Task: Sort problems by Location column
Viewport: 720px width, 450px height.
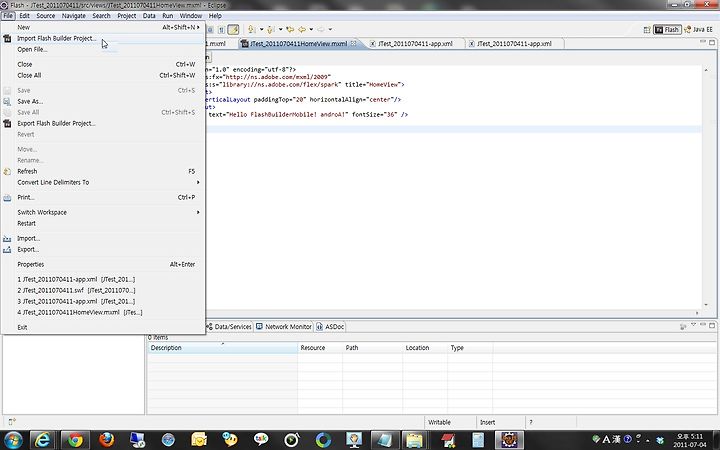Action: click(x=425, y=348)
